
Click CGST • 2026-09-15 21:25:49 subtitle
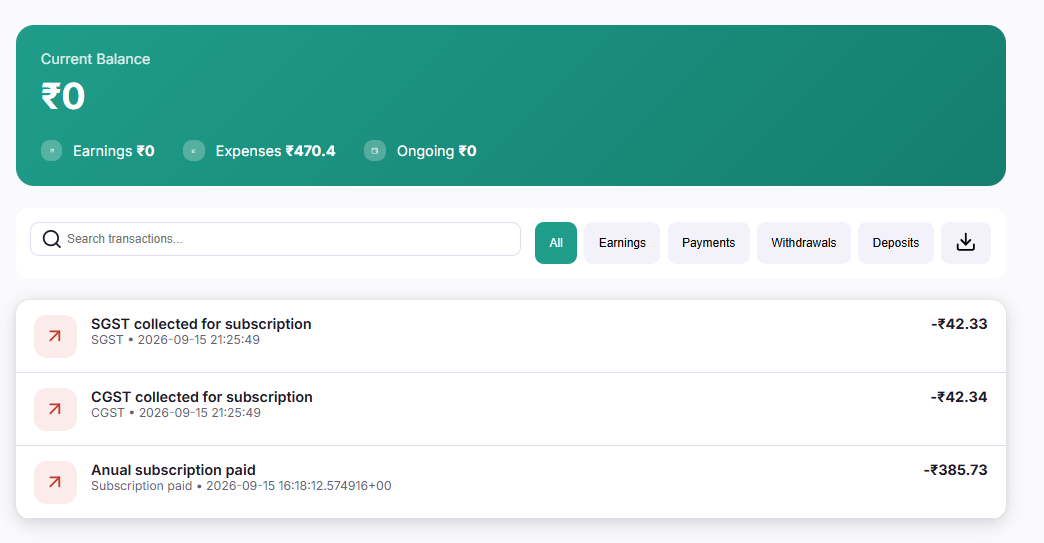coord(176,413)
